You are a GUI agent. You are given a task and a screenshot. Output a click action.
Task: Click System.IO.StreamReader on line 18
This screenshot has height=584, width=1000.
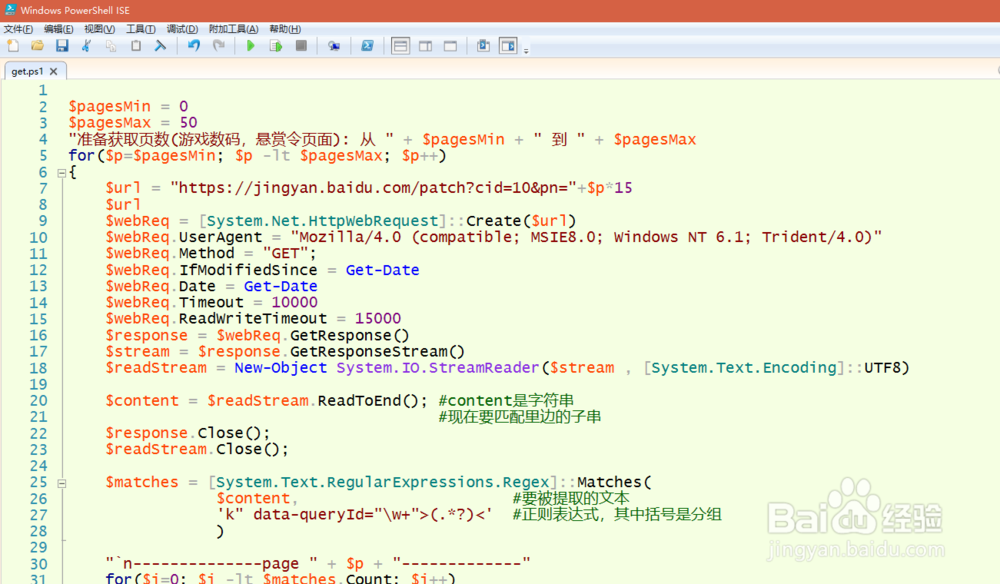(438, 368)
